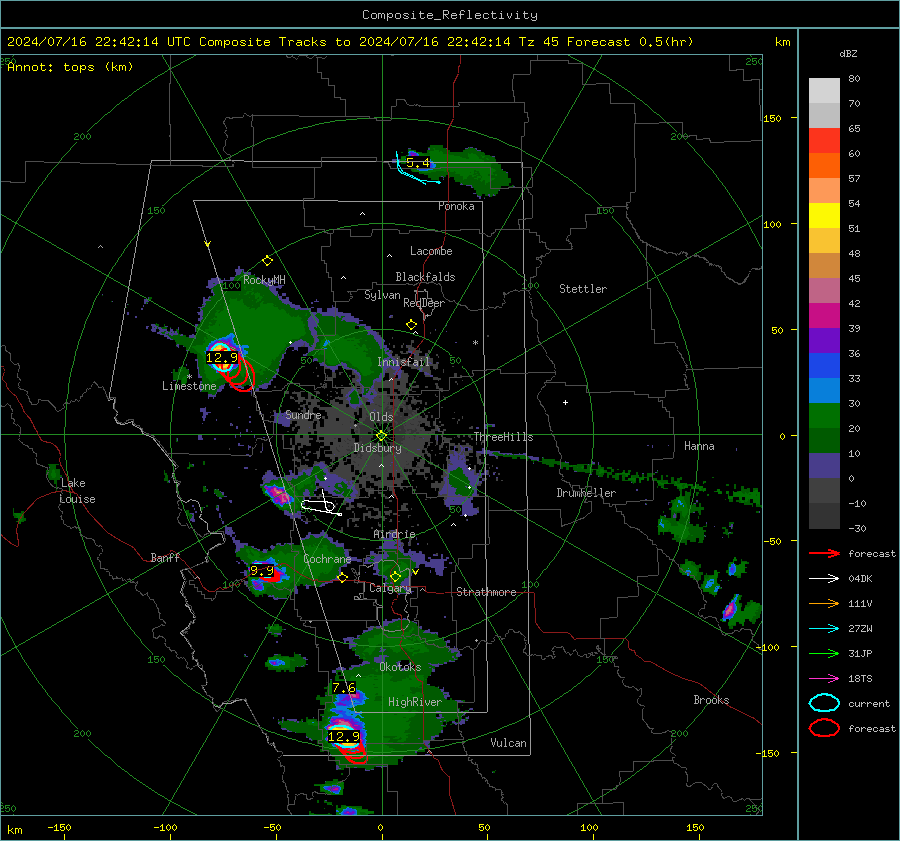Select the 7.6 storm top label near Okotoks
Screen dimensions: 900x841
344,687
